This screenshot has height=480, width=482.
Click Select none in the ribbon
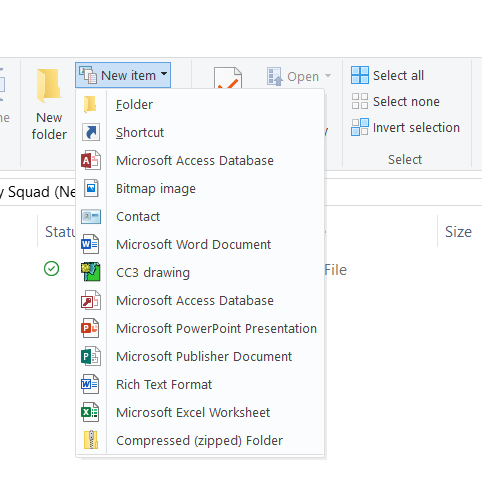[x=395, y=101]
